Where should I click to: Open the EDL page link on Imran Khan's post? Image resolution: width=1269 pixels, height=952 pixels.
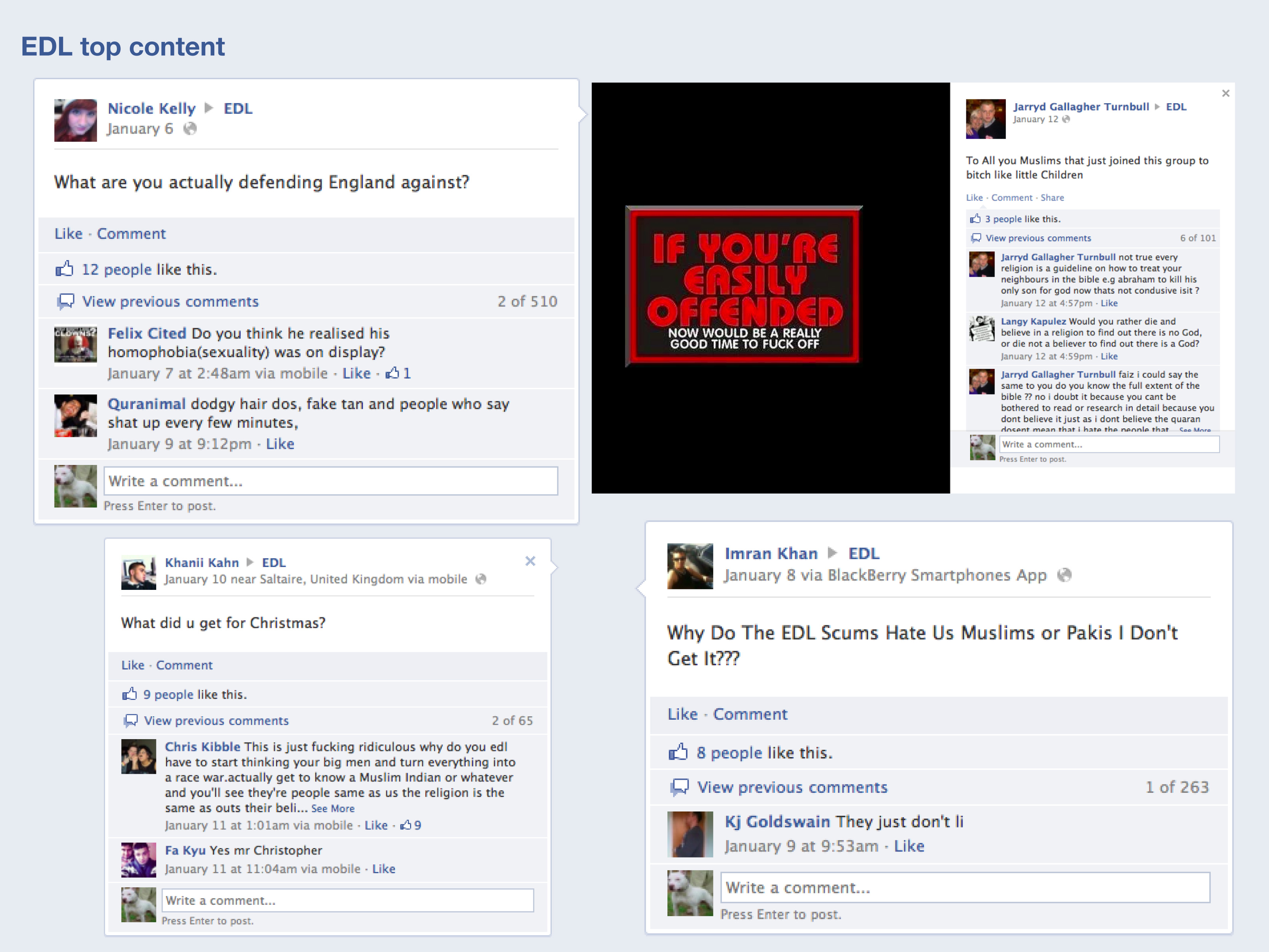(864, 553)
